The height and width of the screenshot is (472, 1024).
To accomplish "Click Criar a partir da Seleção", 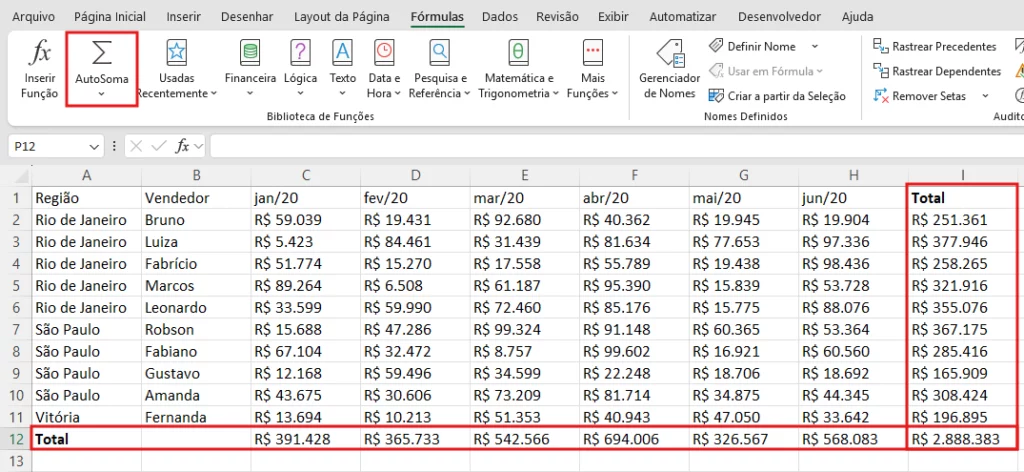I will [x=777, y=96].
